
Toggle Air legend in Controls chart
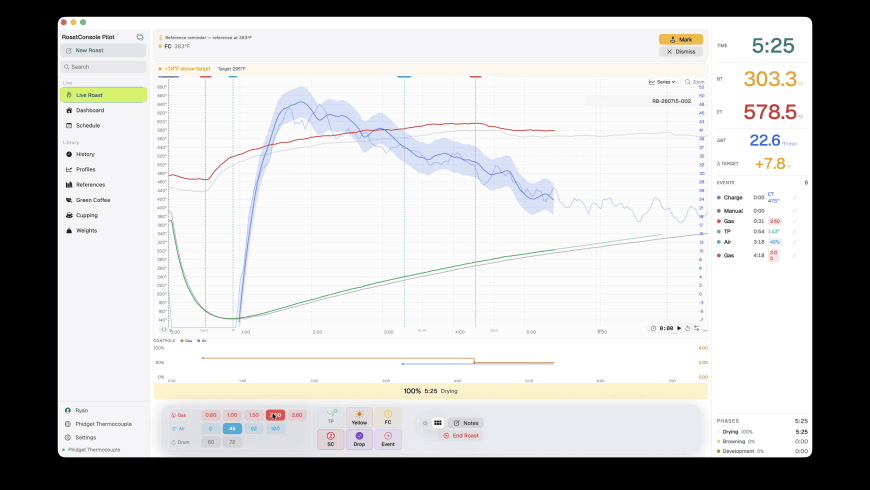201,341
